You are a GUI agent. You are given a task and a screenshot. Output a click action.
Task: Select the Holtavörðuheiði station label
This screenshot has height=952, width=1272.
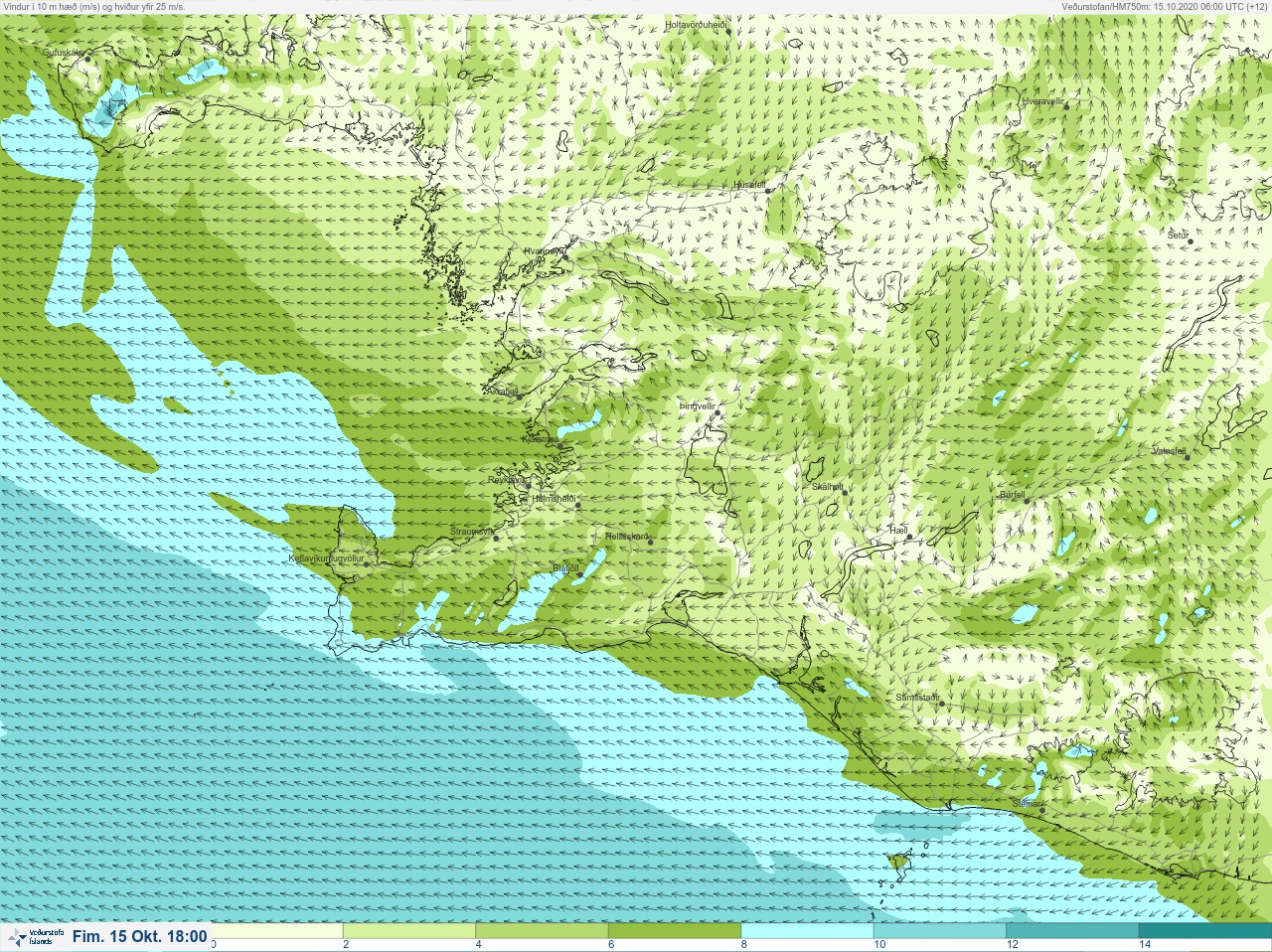tap(696, 24)
